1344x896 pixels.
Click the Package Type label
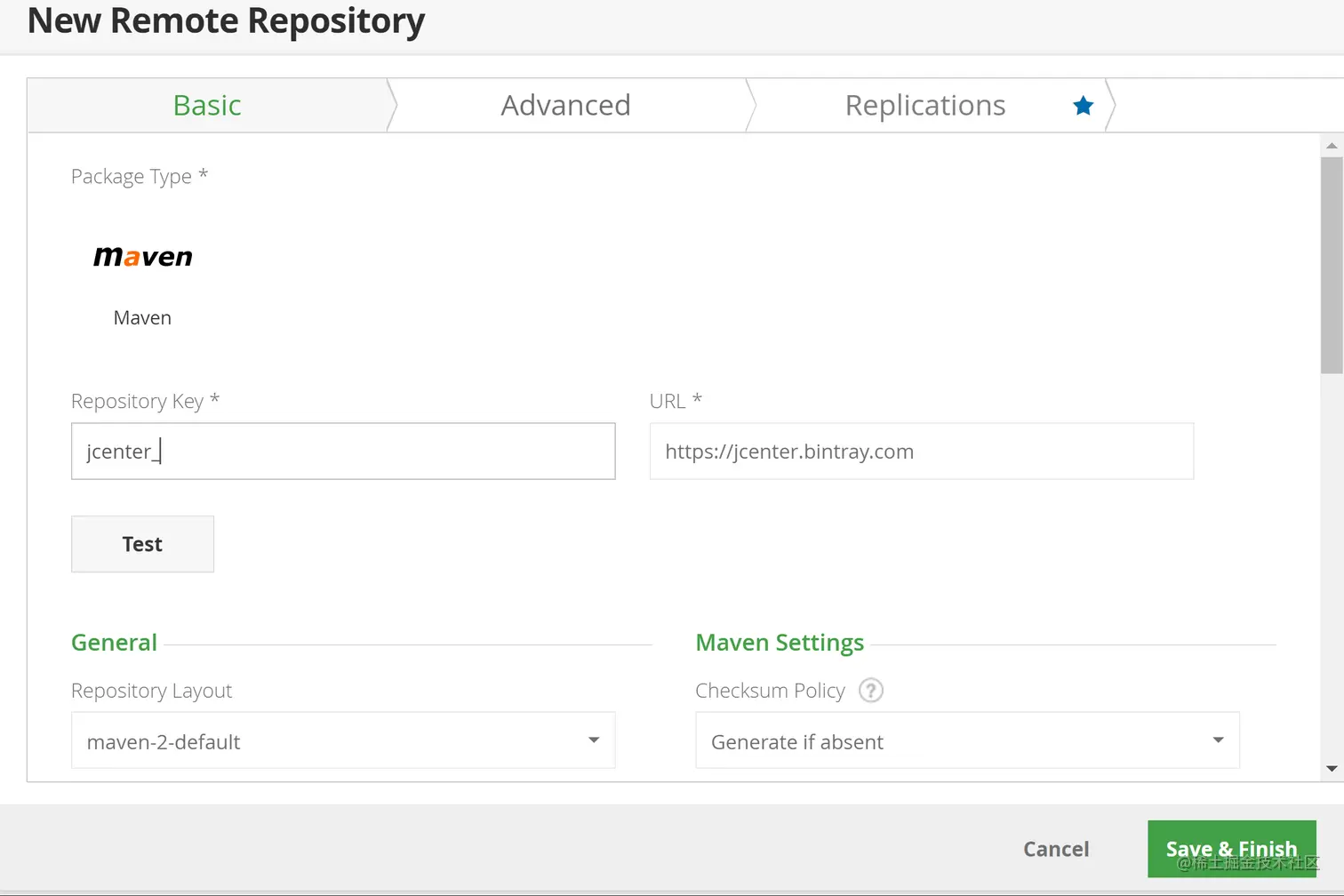[132, 177]
